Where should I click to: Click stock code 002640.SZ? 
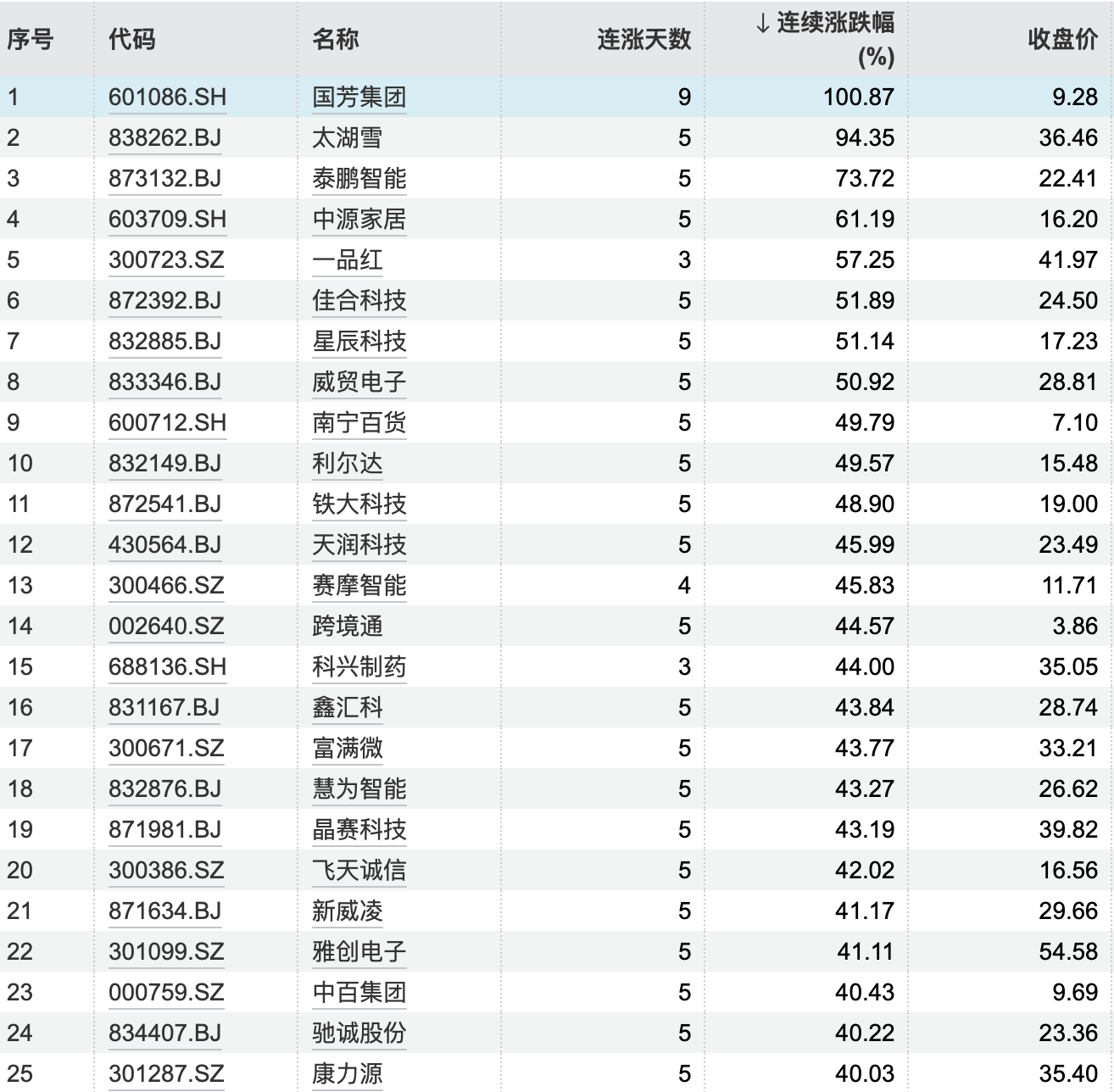tap(166, 627)
